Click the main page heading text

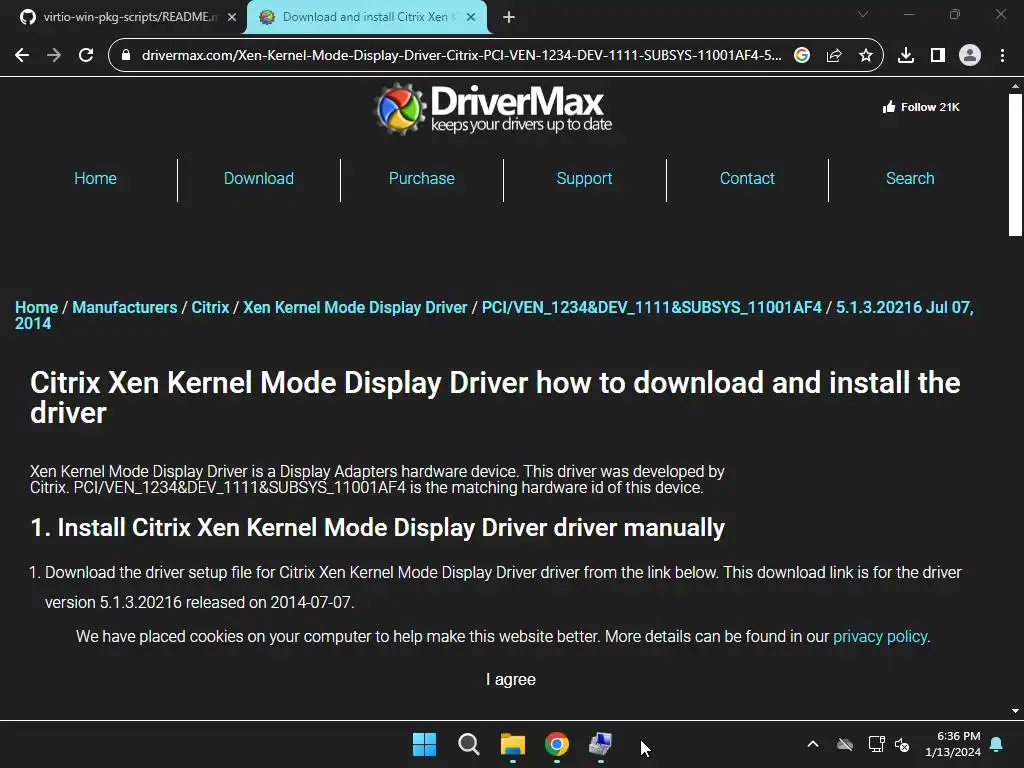[495, 398]
